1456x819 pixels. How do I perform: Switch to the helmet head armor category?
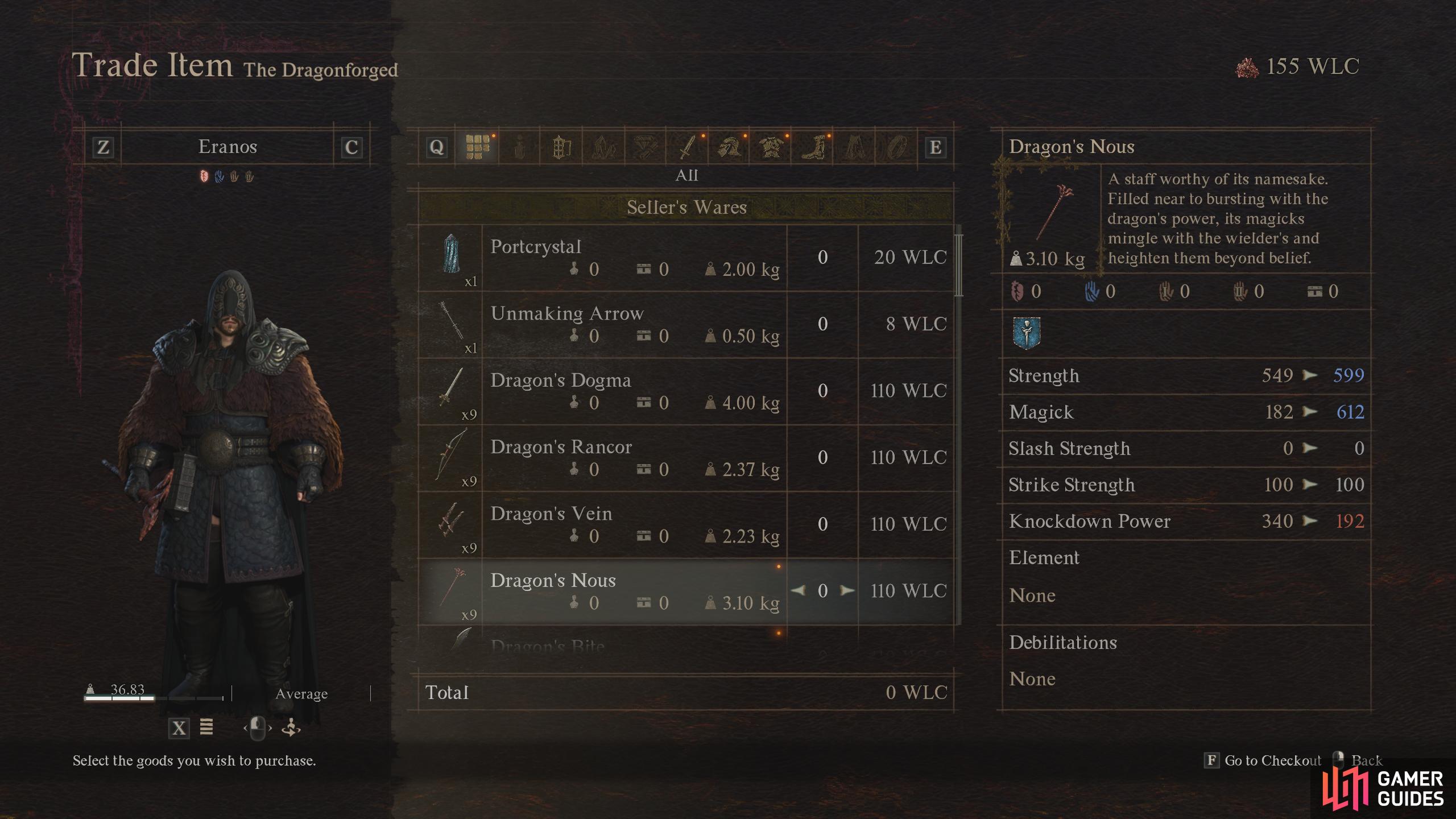click(x=730, y=147)
